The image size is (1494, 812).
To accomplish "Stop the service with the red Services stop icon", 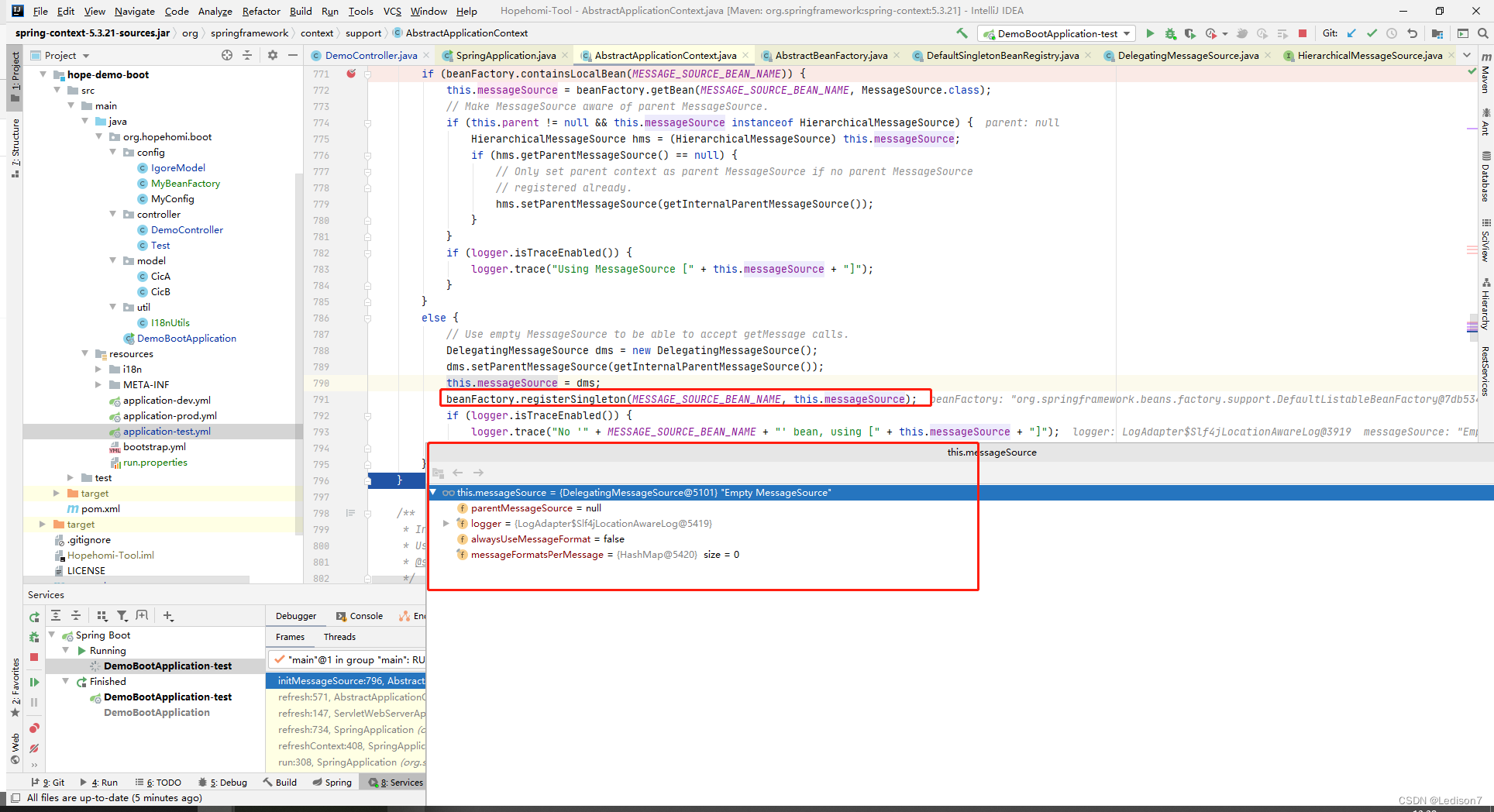I will coord(34,657).
